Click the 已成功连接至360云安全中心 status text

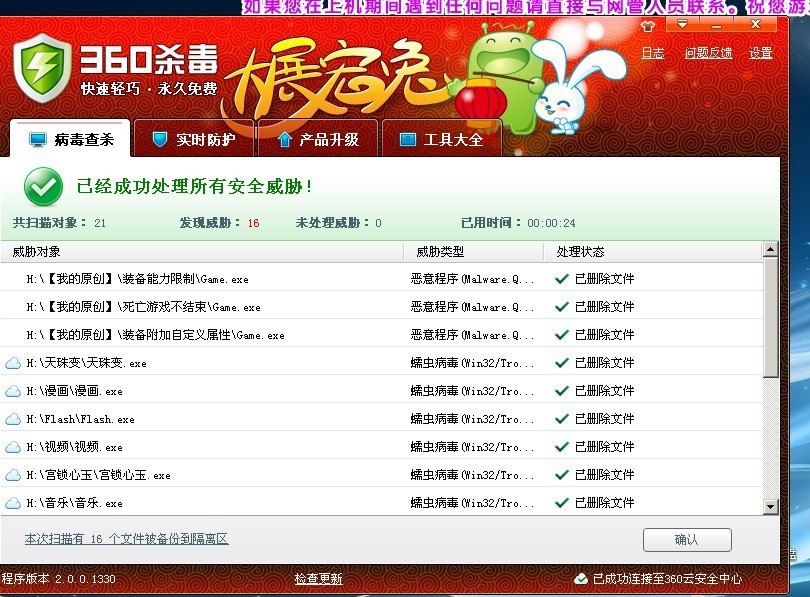coord(667,579)
